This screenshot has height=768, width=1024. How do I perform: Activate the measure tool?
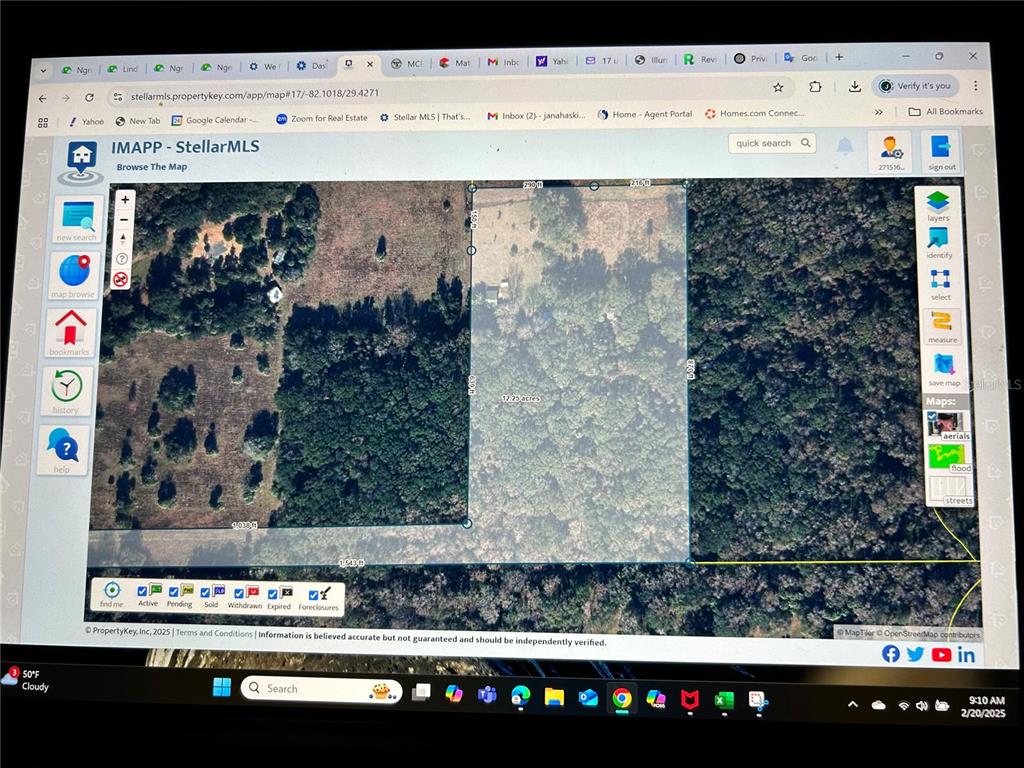point(941,325)
